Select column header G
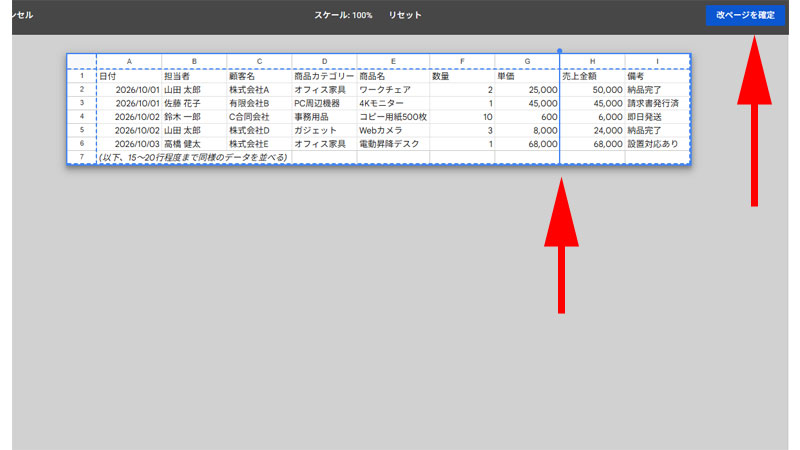 click(527, 61)
